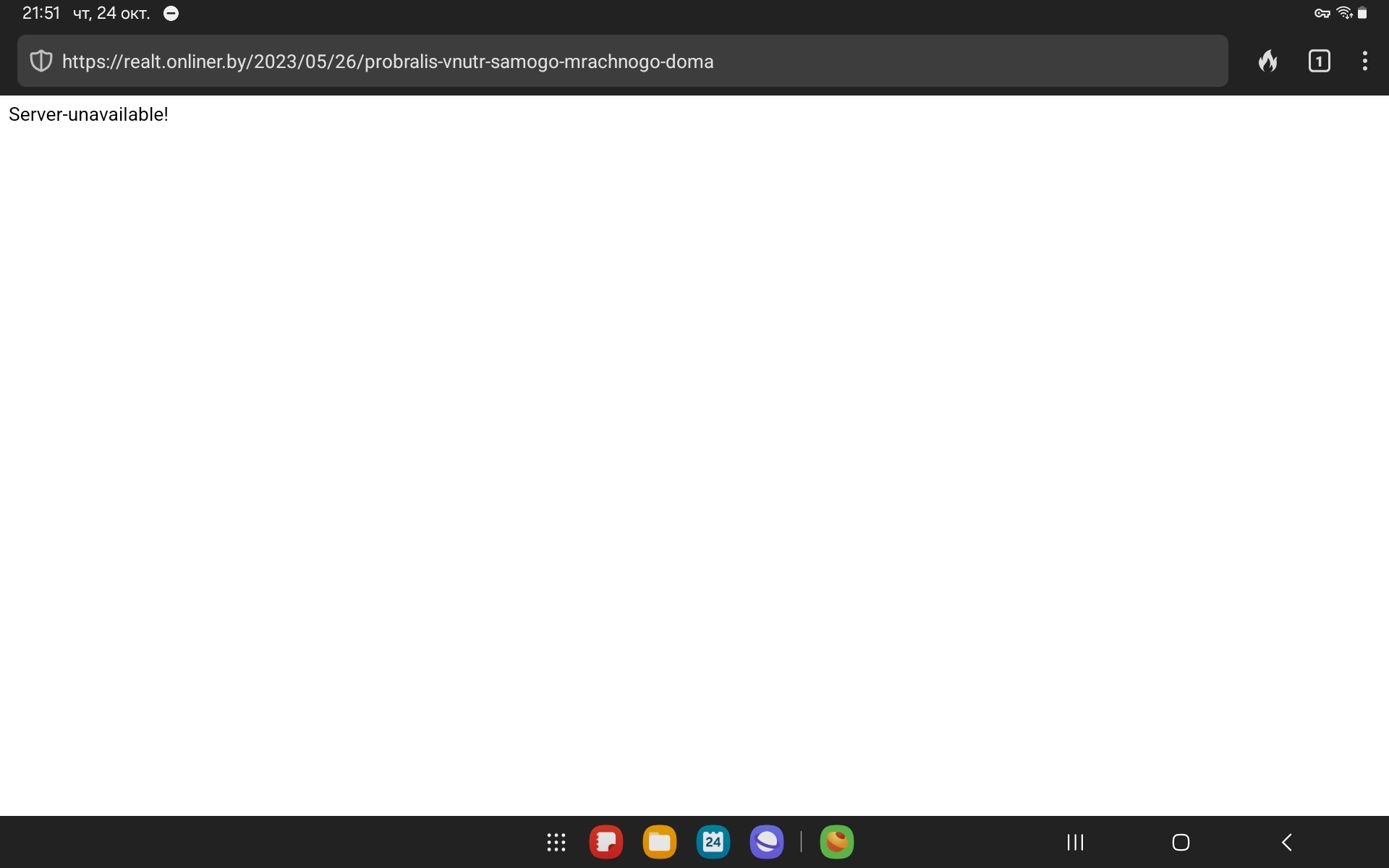
Task: Tap the 21:51 clock in status bar
Action: [x=41, y=14]
